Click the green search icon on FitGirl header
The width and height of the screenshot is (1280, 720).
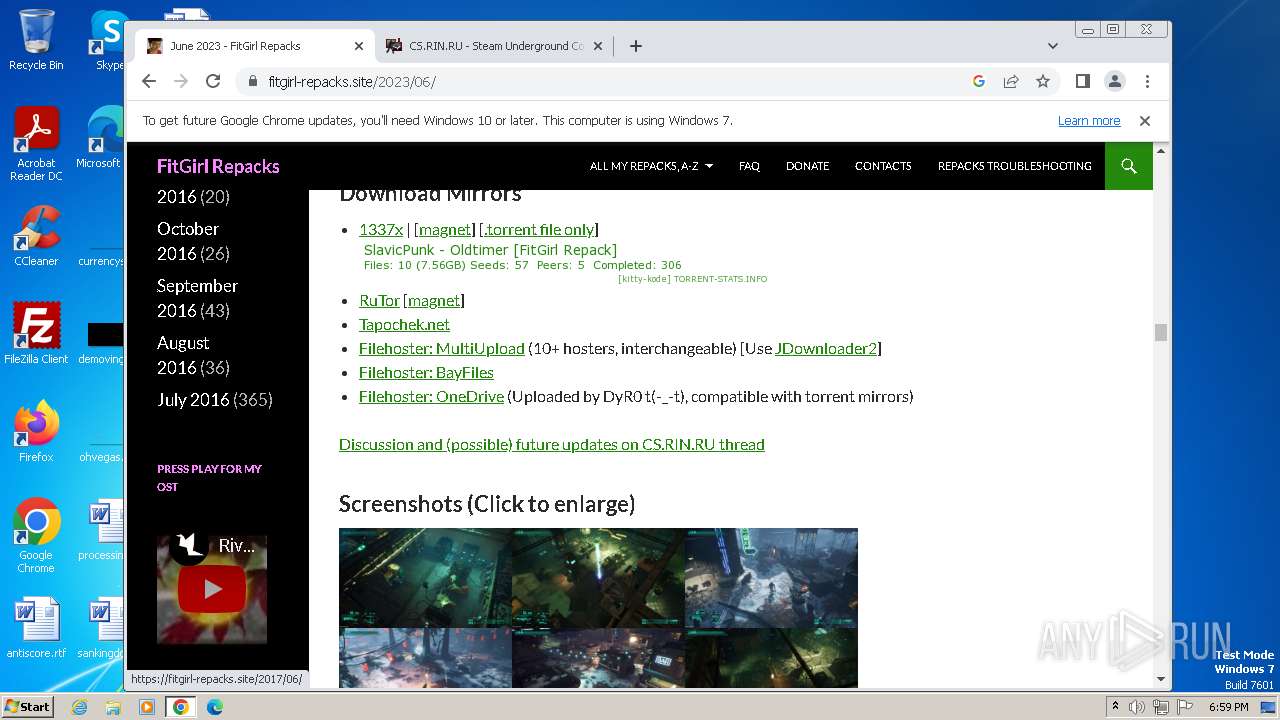tap(1129, 166)
